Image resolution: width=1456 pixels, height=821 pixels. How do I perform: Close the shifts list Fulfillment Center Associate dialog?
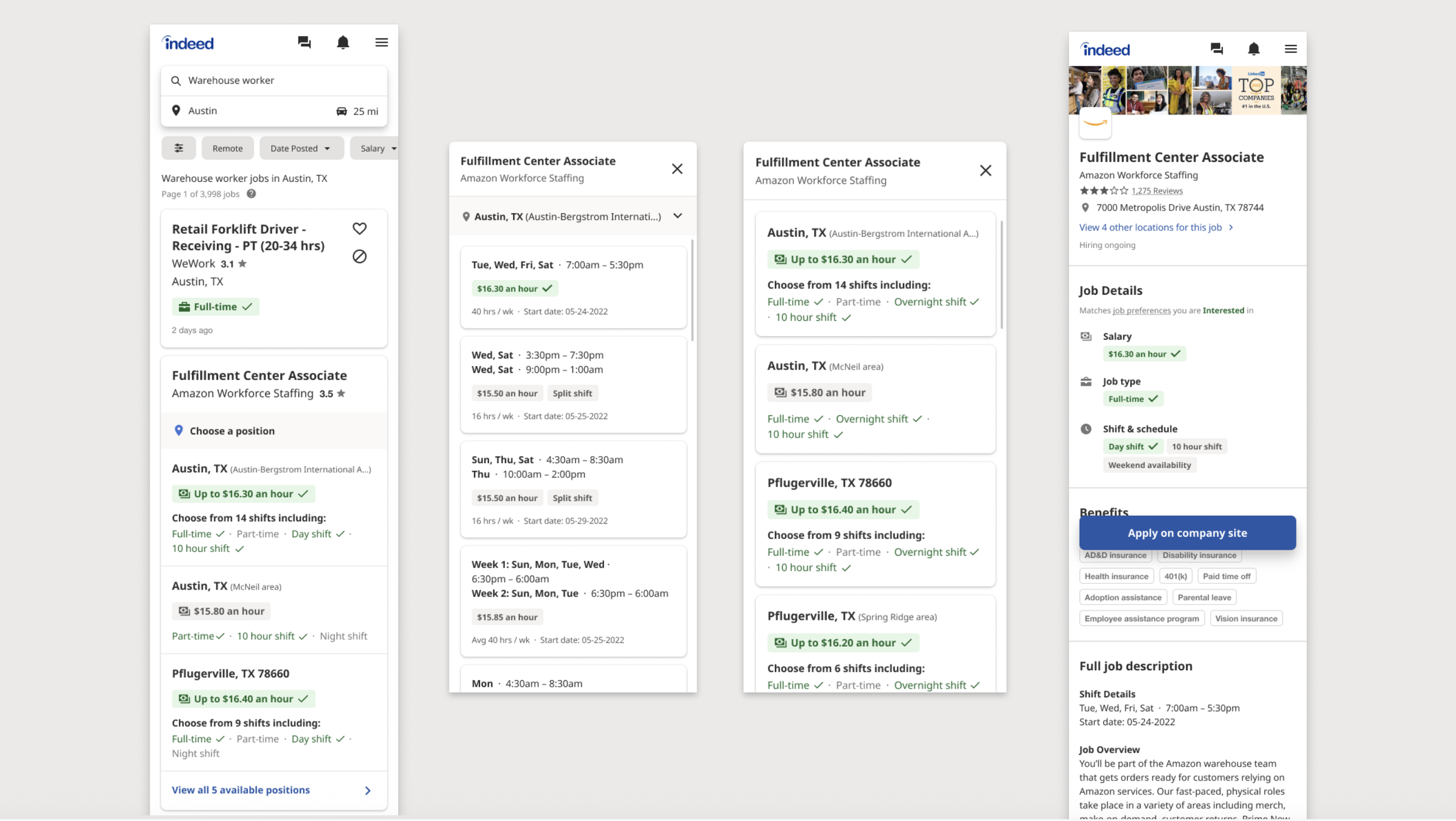[x=677, y=169]
